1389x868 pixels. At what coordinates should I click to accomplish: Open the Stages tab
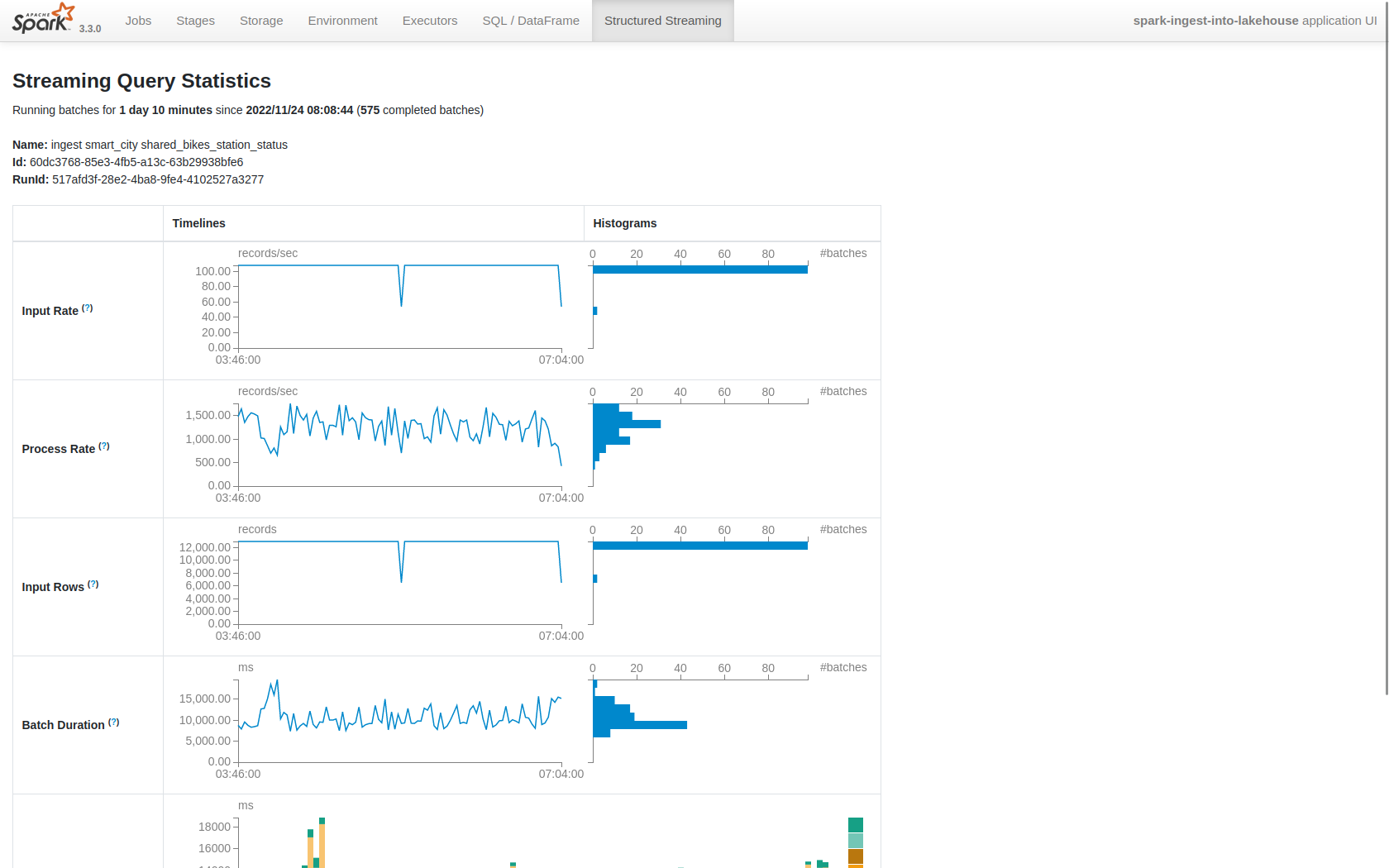click(x=195, y=21)
